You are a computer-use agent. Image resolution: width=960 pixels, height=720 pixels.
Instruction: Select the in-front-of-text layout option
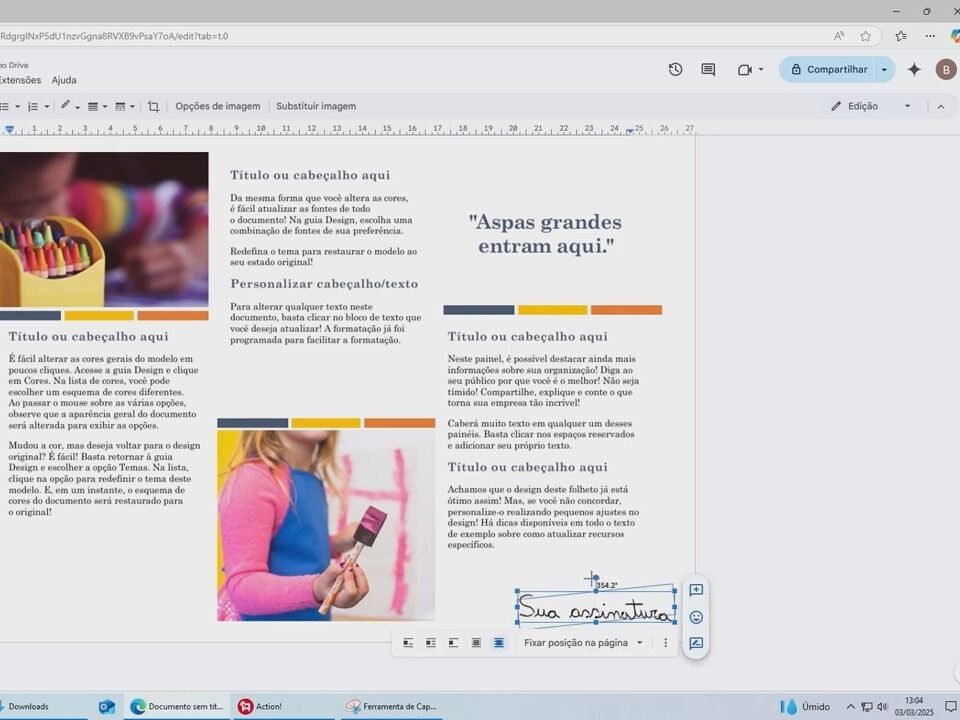point(498,643)
